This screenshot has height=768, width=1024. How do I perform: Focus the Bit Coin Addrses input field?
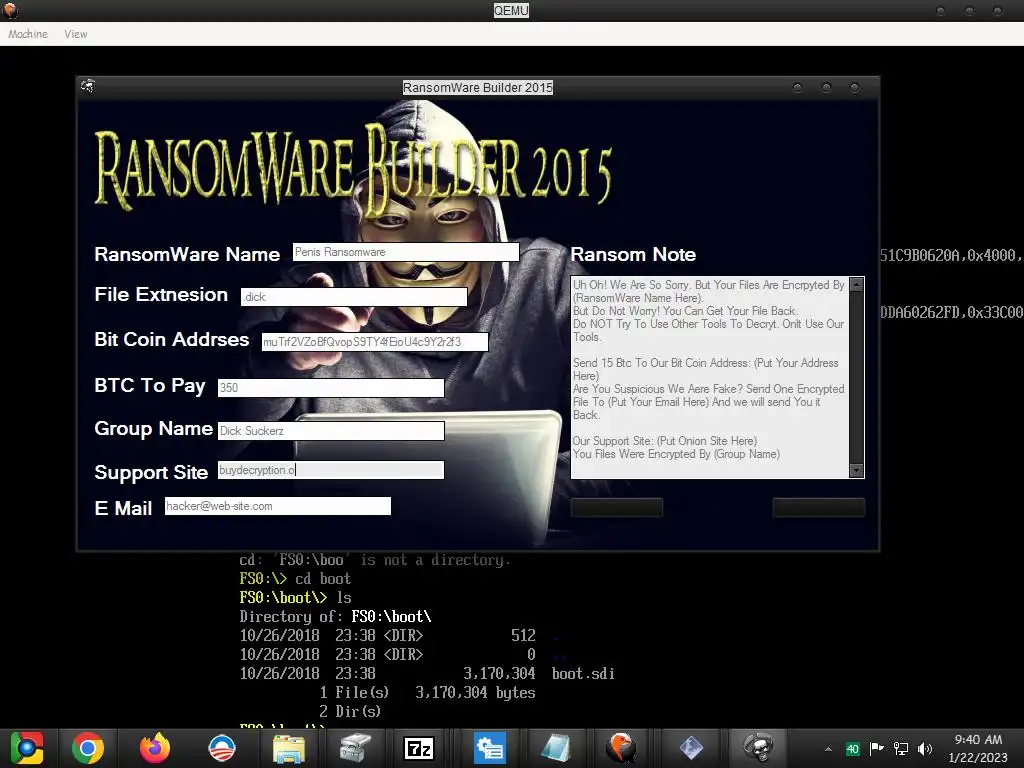point(375,342)
